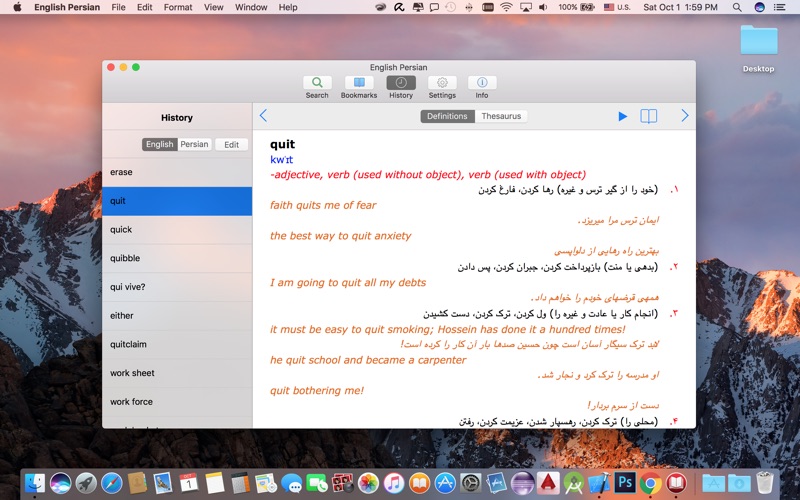
Task: Click the date and time display
Action: (x=680, y=7)
